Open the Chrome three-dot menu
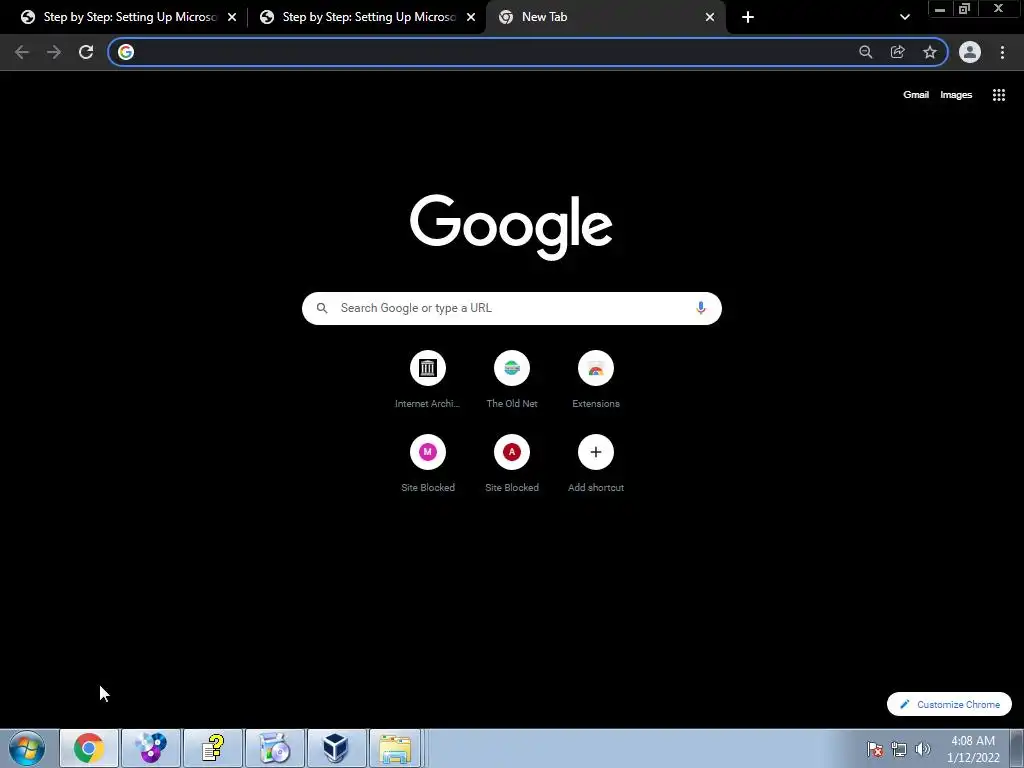The height and width of the screenshot is (768, 1024). (1002, 52)
